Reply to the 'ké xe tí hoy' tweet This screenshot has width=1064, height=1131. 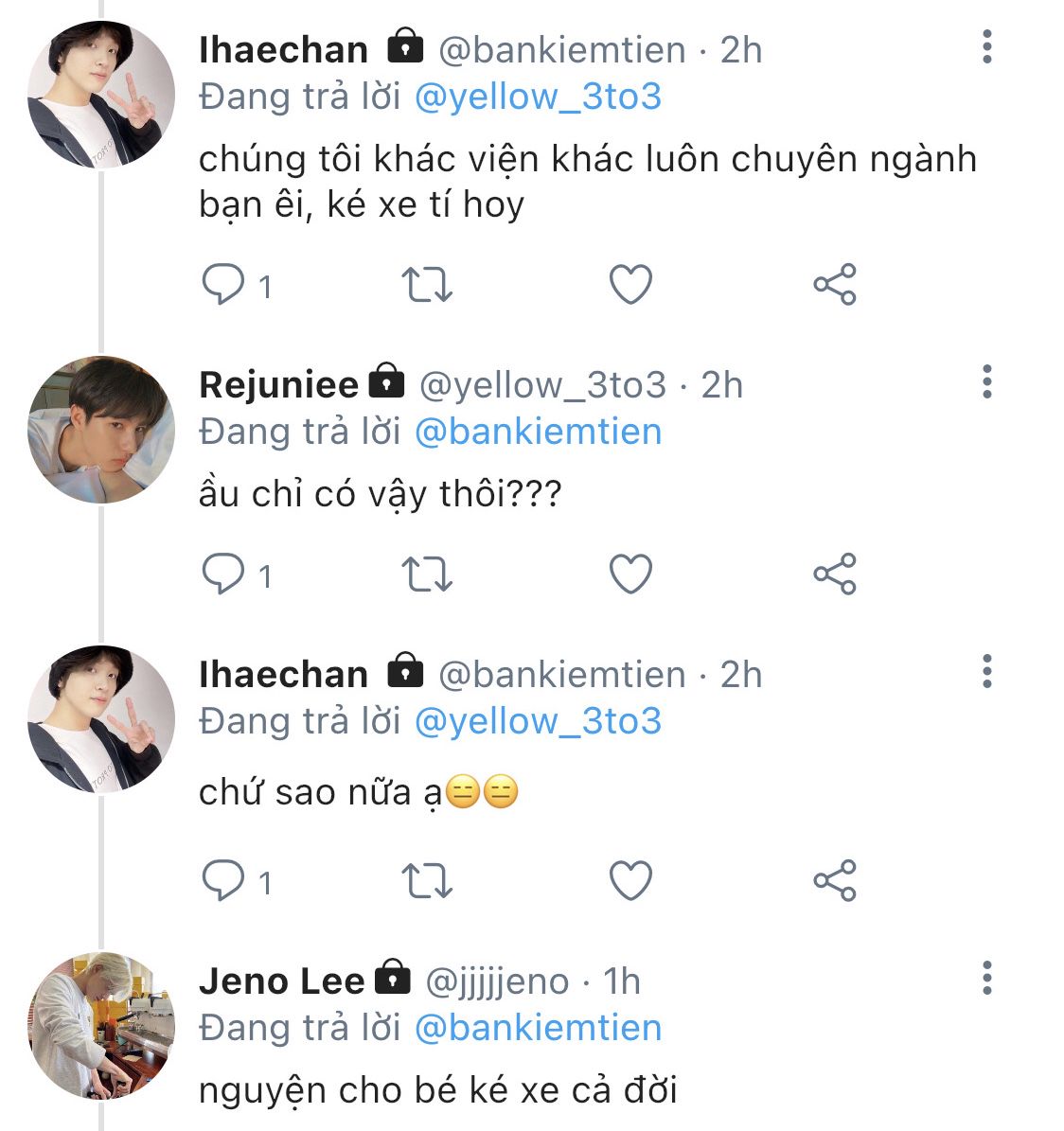click(223, 284)
